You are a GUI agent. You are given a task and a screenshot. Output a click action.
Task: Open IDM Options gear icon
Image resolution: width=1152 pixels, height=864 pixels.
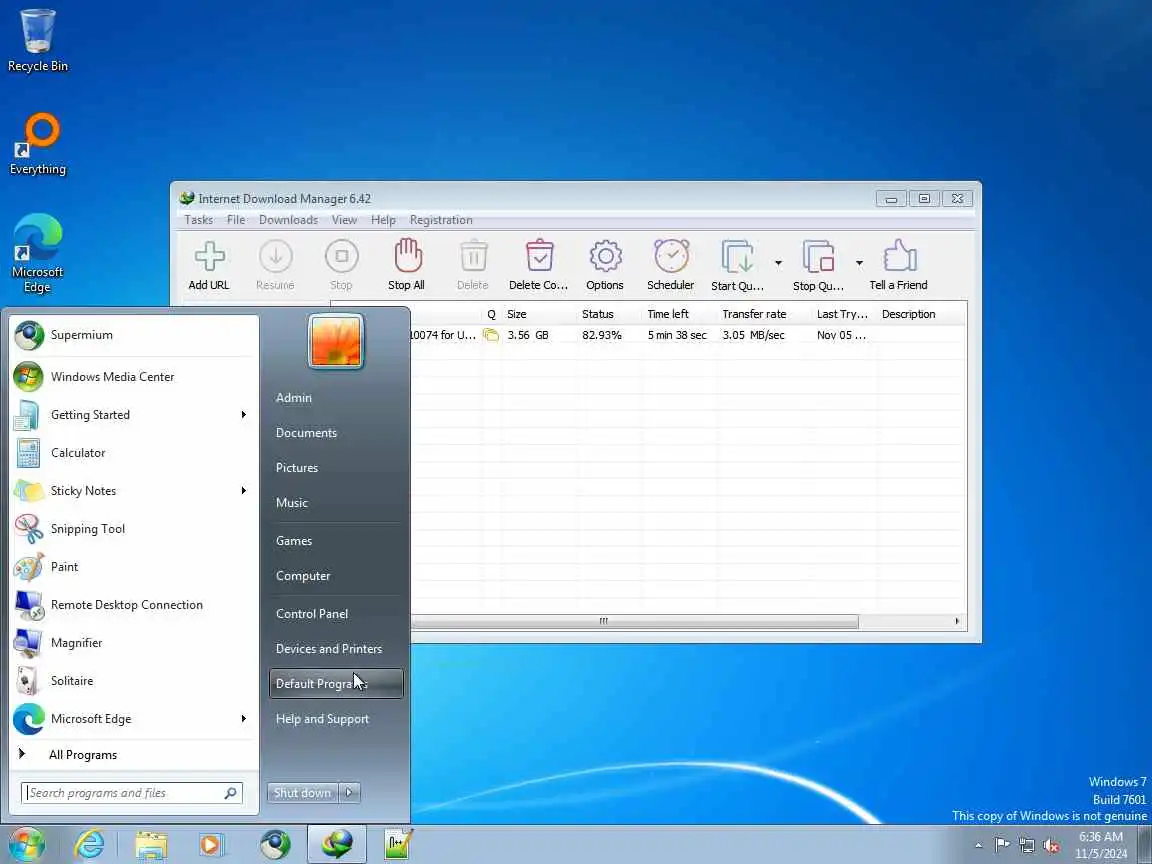coord(605,265)
